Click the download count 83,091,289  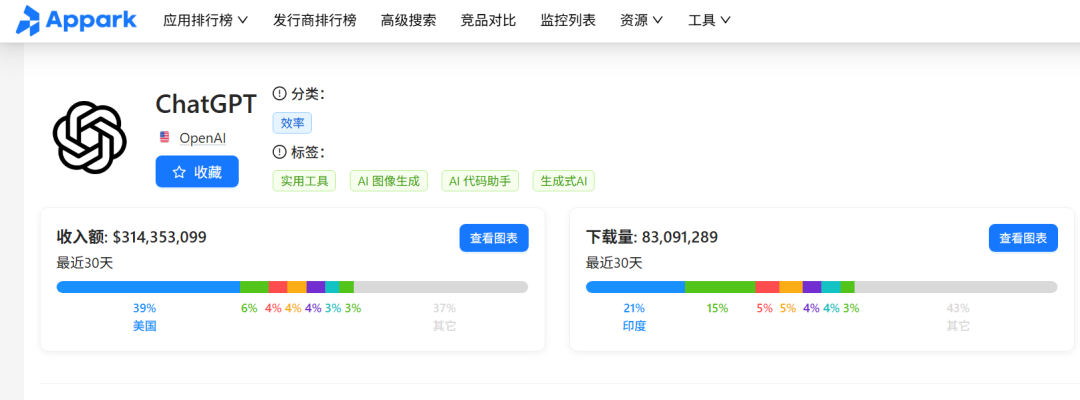pos(680,238)
